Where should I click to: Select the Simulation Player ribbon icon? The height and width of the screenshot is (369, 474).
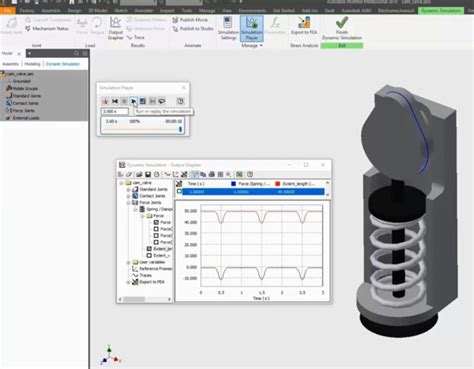click(x=252, y=28)
